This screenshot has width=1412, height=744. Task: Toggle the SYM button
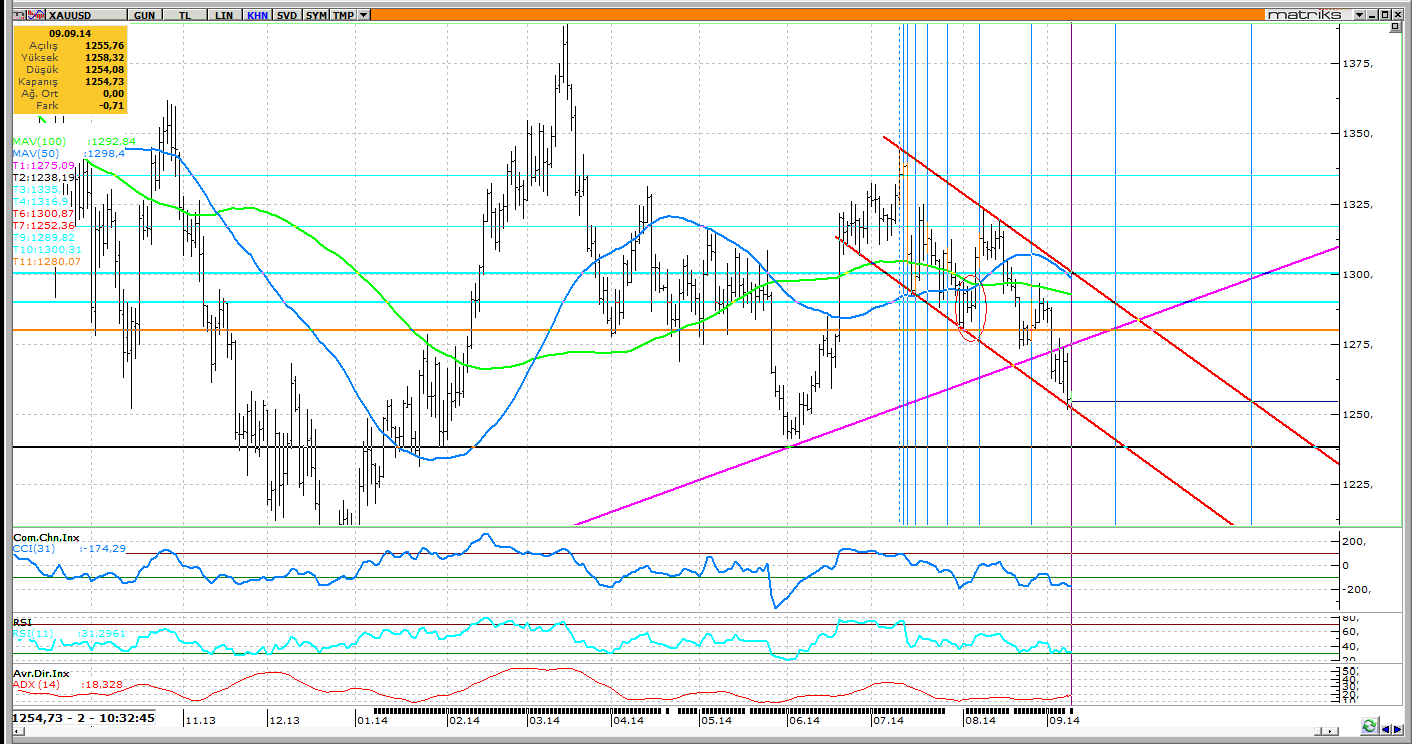(x=316, y=15)
